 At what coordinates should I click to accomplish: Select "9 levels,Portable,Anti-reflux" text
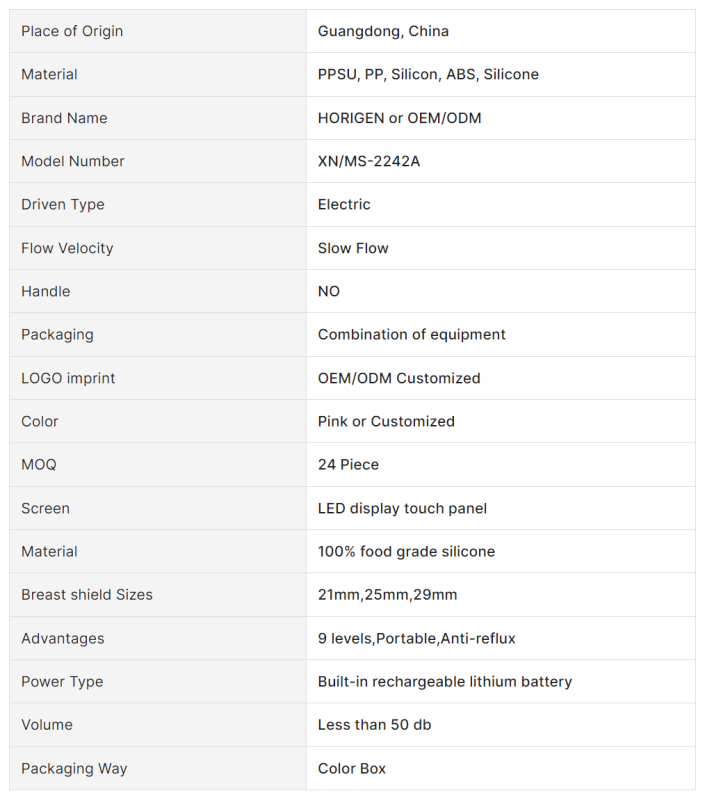416,638
